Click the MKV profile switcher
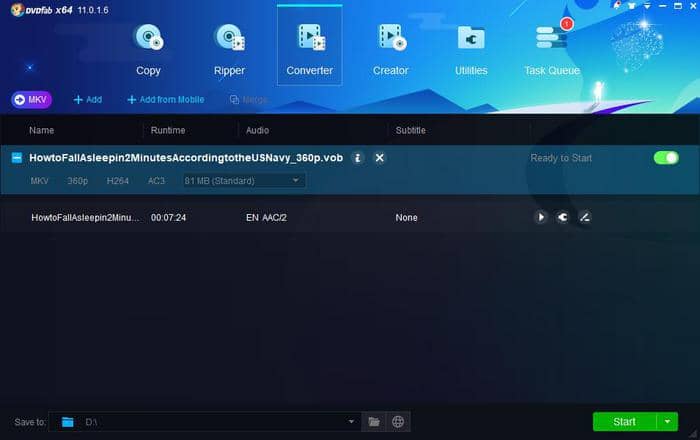The image size is (700, 440). (x=31, y=100)
